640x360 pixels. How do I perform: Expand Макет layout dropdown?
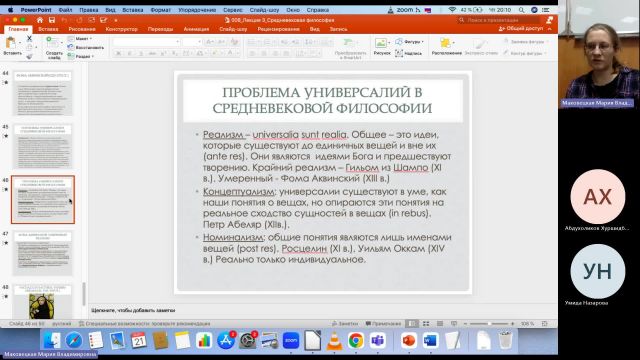[x=80, y=38]
